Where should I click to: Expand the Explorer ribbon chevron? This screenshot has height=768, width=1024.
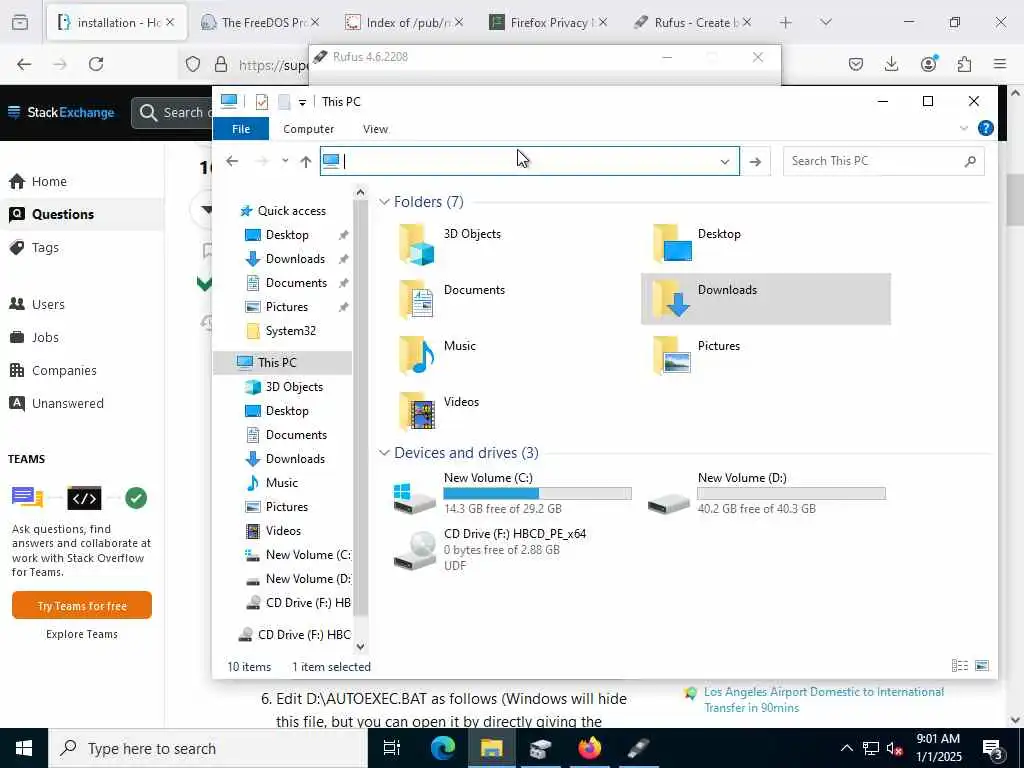pos(963,129)
